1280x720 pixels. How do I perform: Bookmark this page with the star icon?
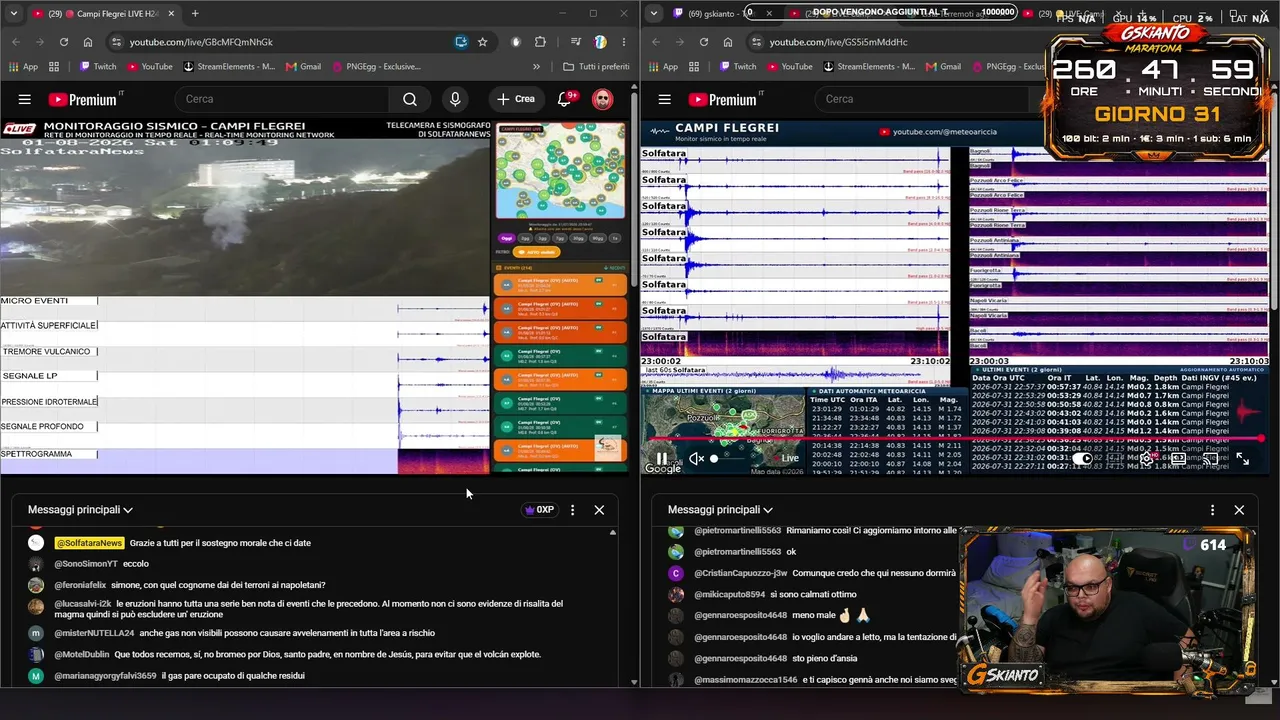(x=483, y=42)
